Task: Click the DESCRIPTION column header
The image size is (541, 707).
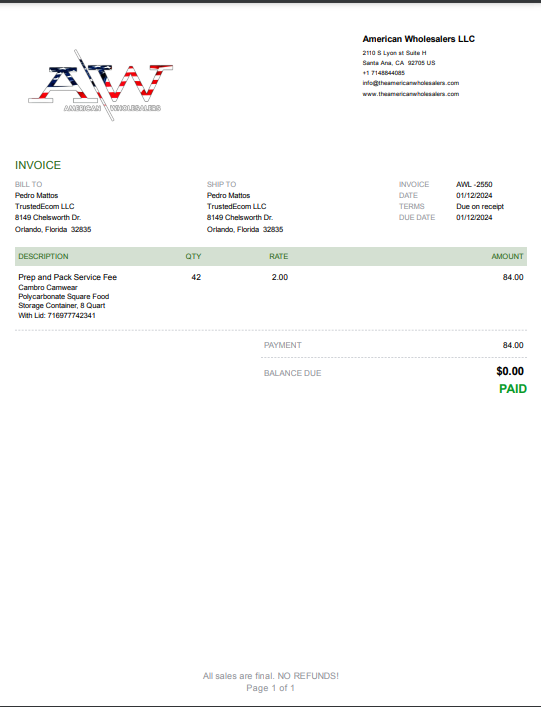Action: 43,256
